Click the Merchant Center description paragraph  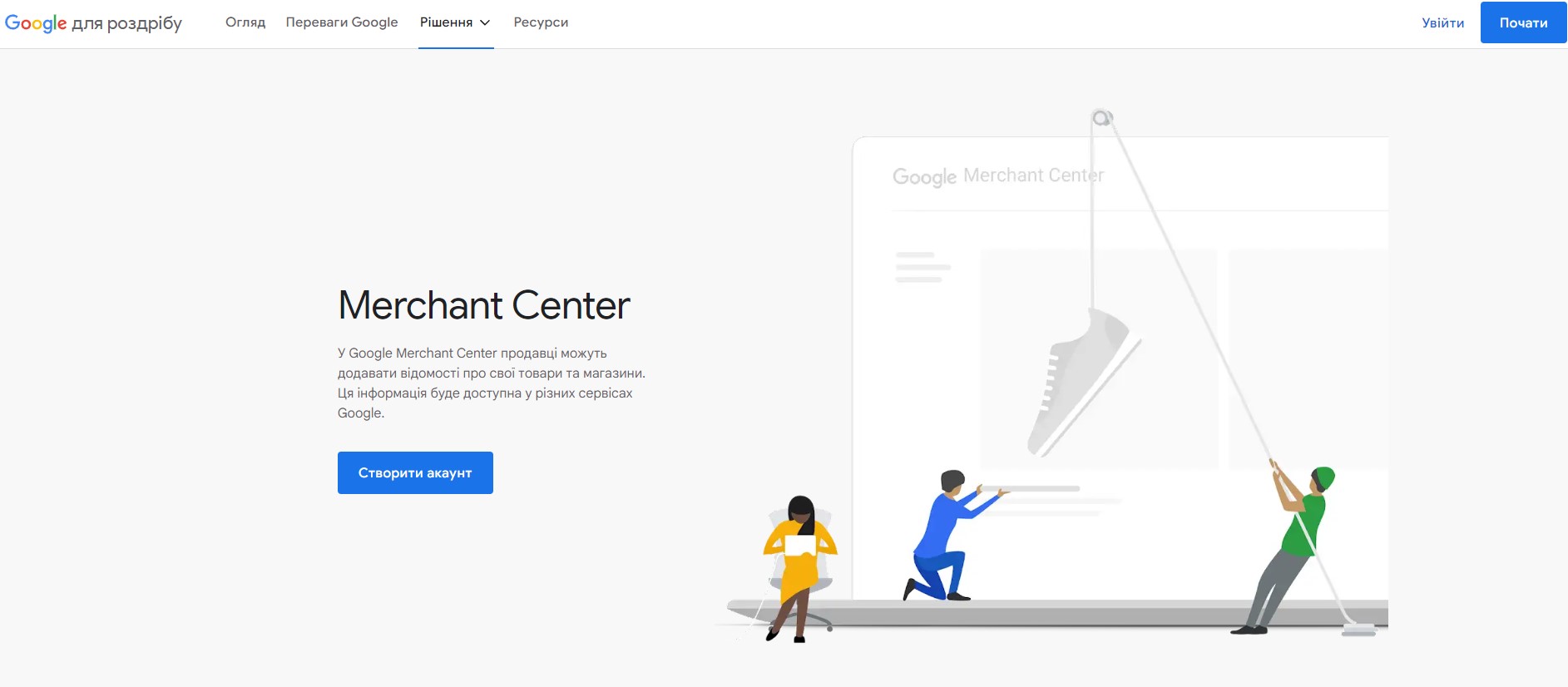coord(491,383)
